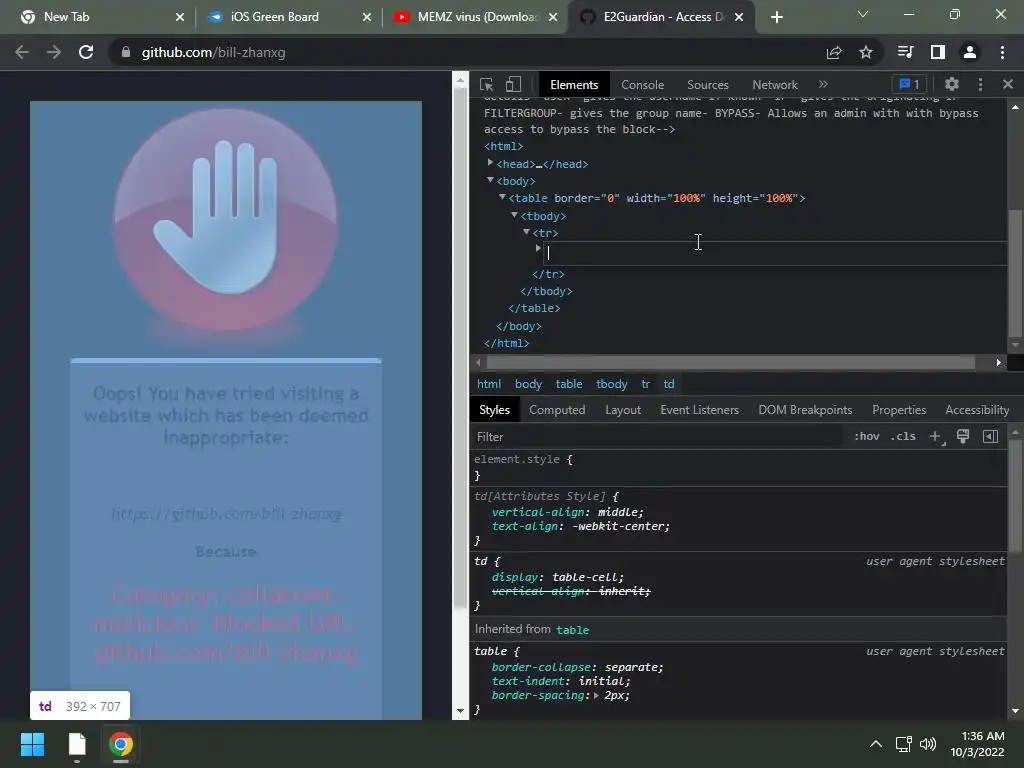Open the Properties tab
Viewport: 1024px width, 768px height.
(x=899, y=409)
